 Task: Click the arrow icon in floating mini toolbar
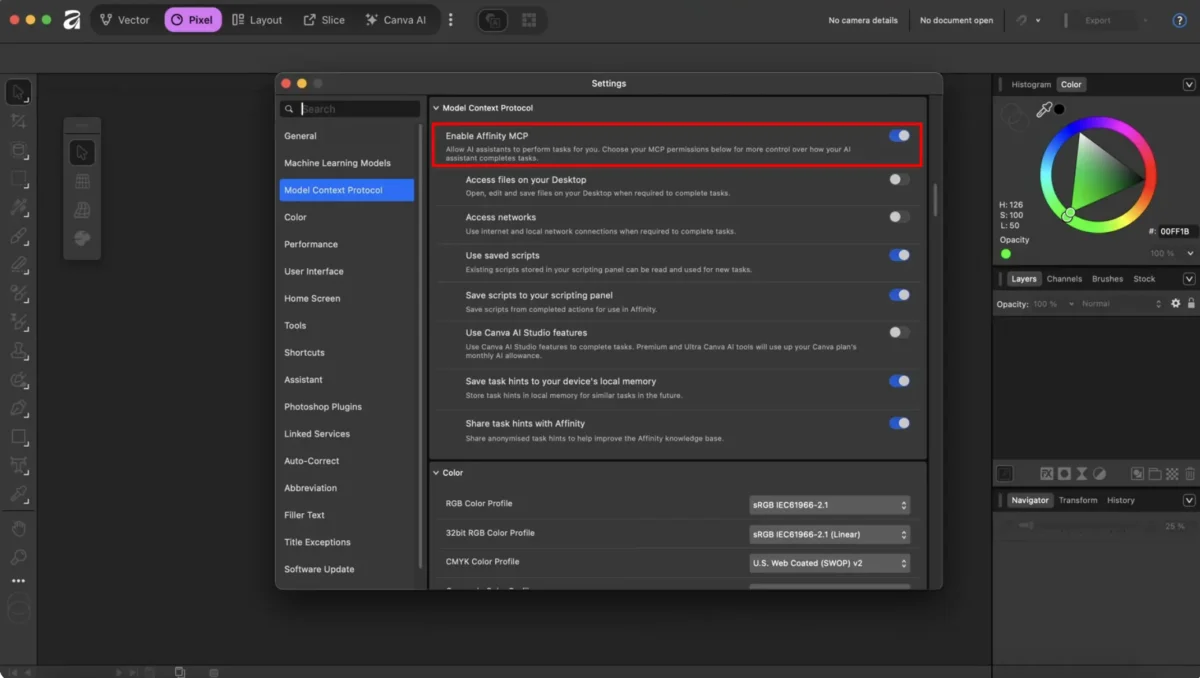point(82,152)
